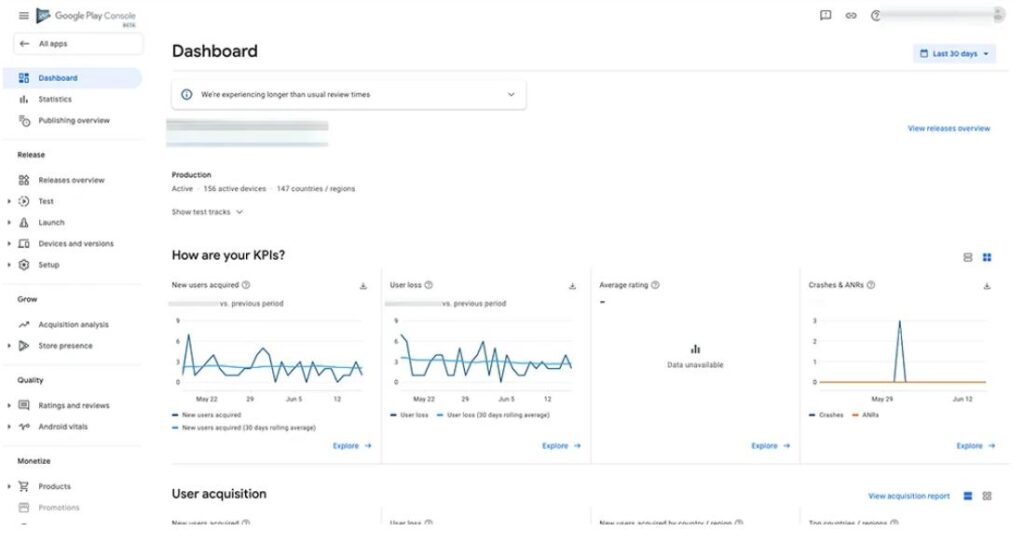The width and height of the screenshot is (1024, 559).
Task: Download User loss chart data
Action: (572, 286)
